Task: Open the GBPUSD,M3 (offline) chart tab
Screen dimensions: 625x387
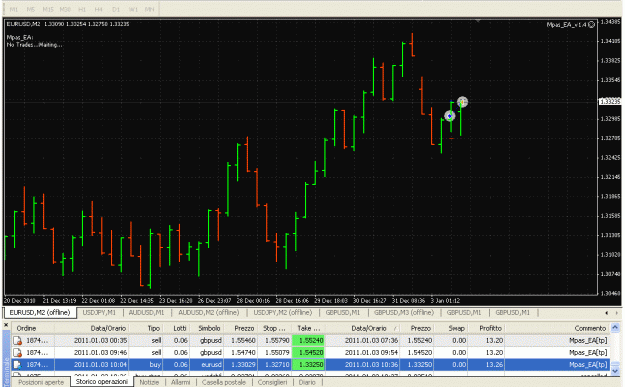Action: click(404, 312)
